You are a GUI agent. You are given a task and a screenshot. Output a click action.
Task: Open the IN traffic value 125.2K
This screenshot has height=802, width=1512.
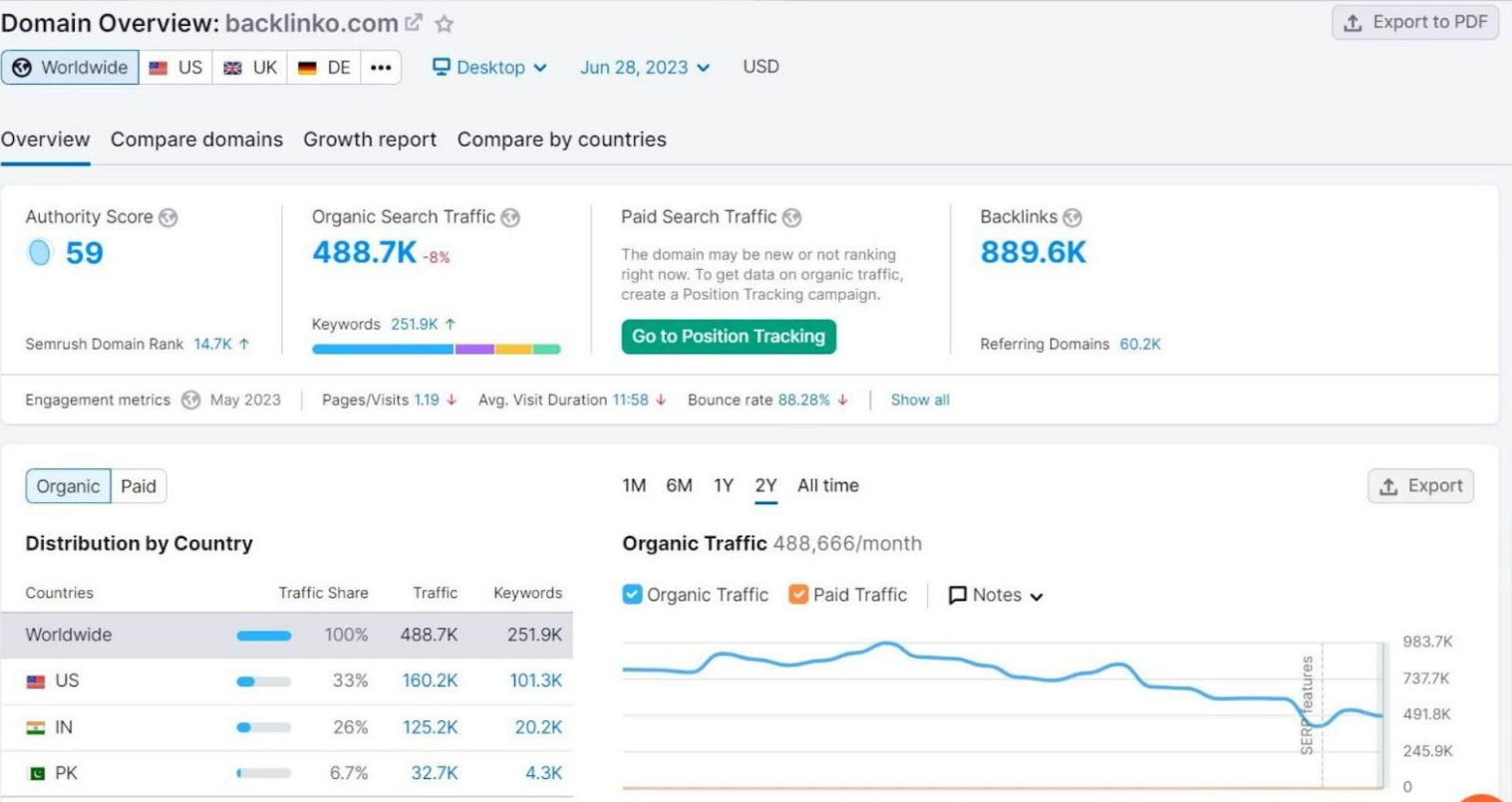[430, 727]
